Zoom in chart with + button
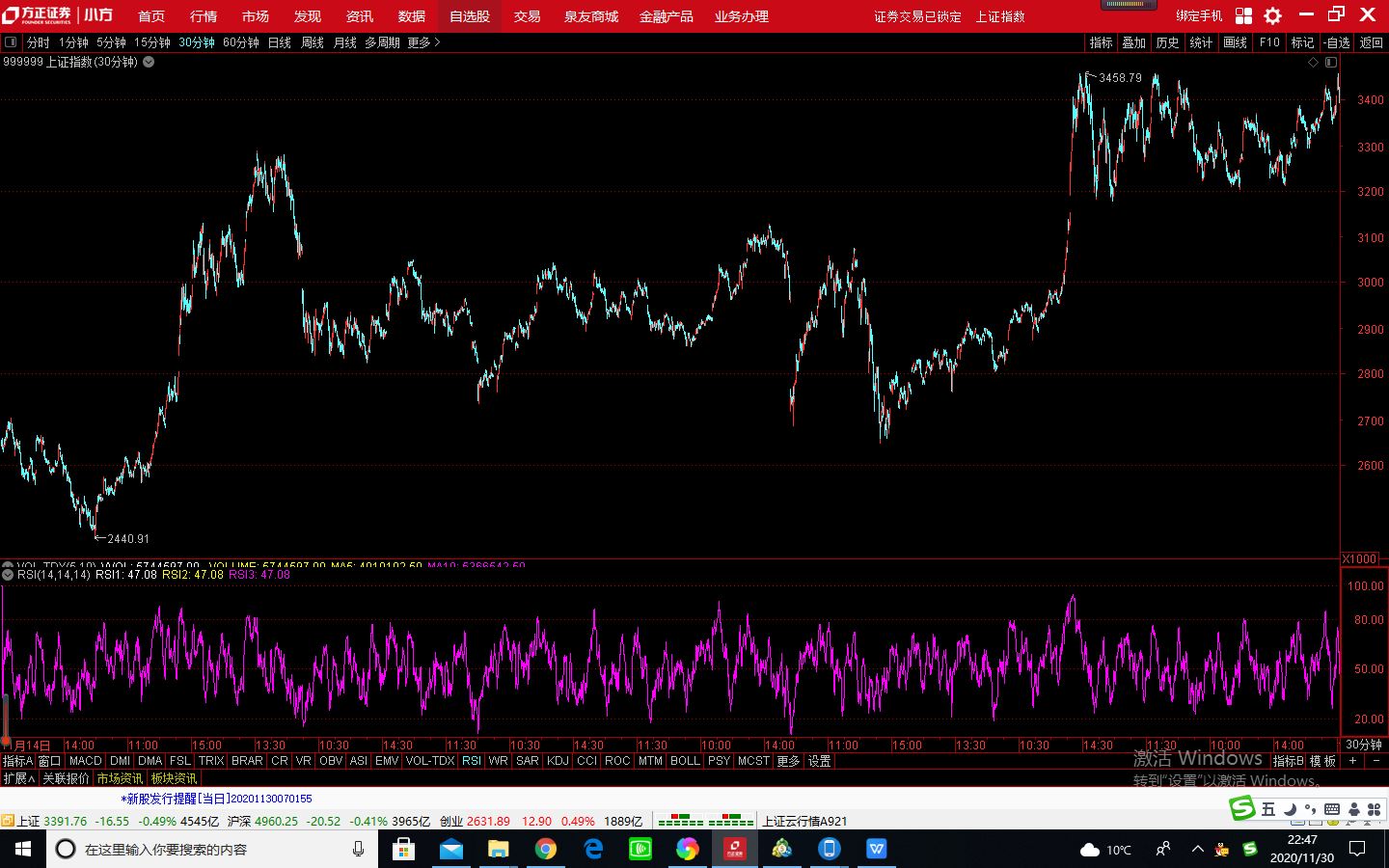 pyautogui.click(x=1352, y=761)
